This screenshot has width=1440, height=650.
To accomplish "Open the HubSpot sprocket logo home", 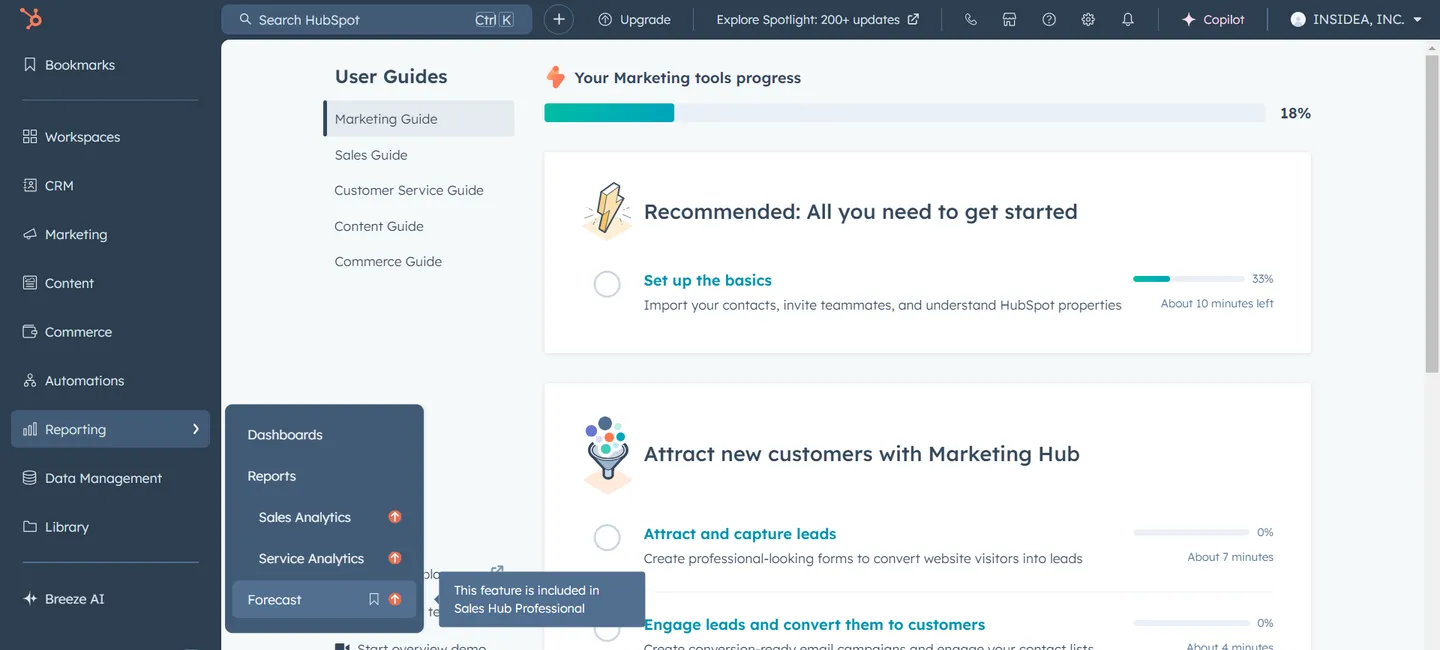I will tap(31, 18).
